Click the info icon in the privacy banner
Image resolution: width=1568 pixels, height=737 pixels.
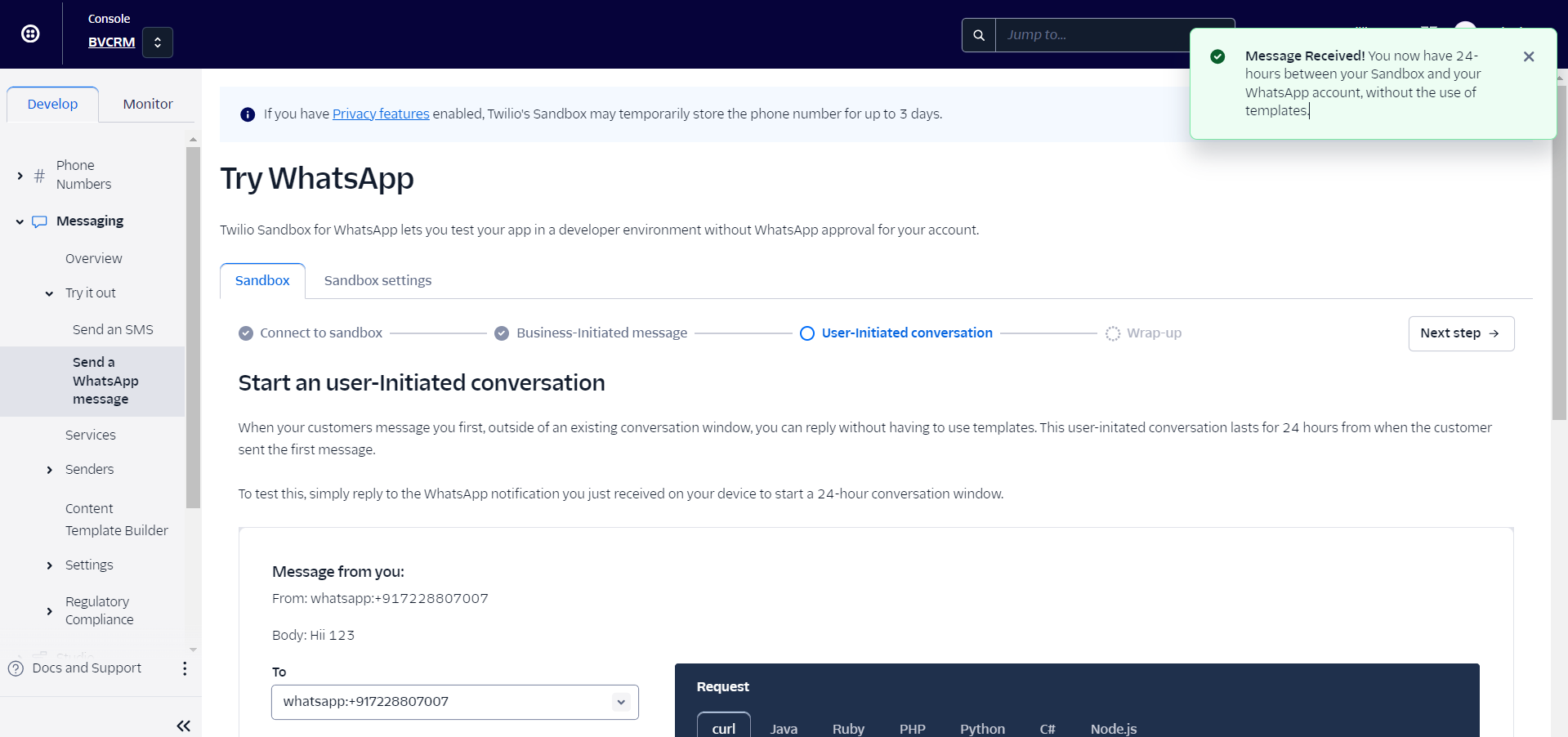[x=248, y=114]
